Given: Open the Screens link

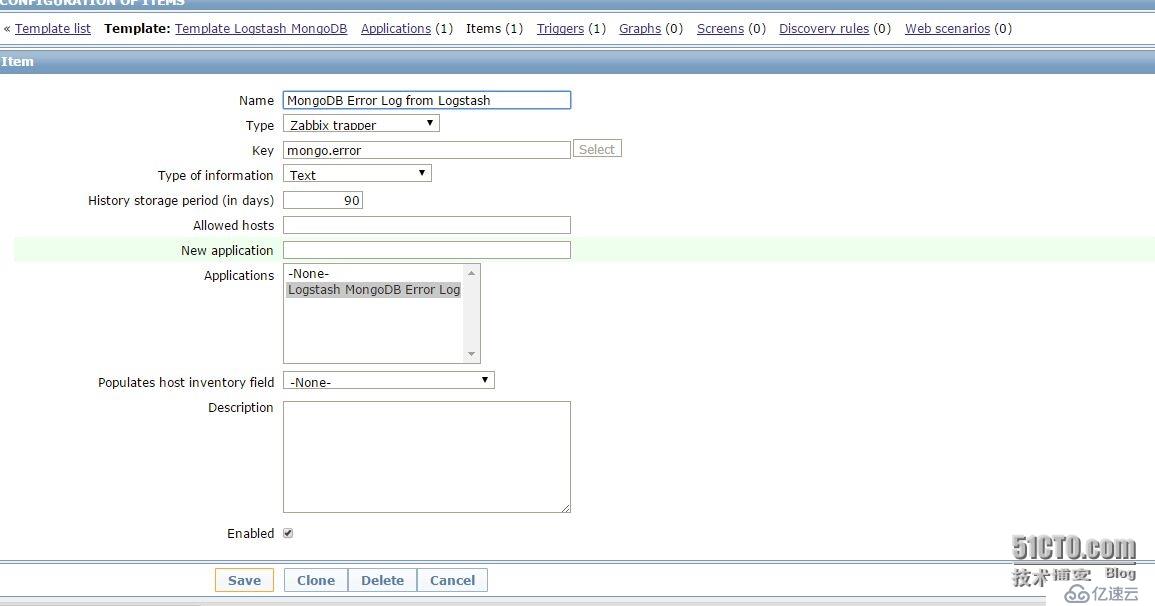Looking at the screenshot, I should [720, 29].
